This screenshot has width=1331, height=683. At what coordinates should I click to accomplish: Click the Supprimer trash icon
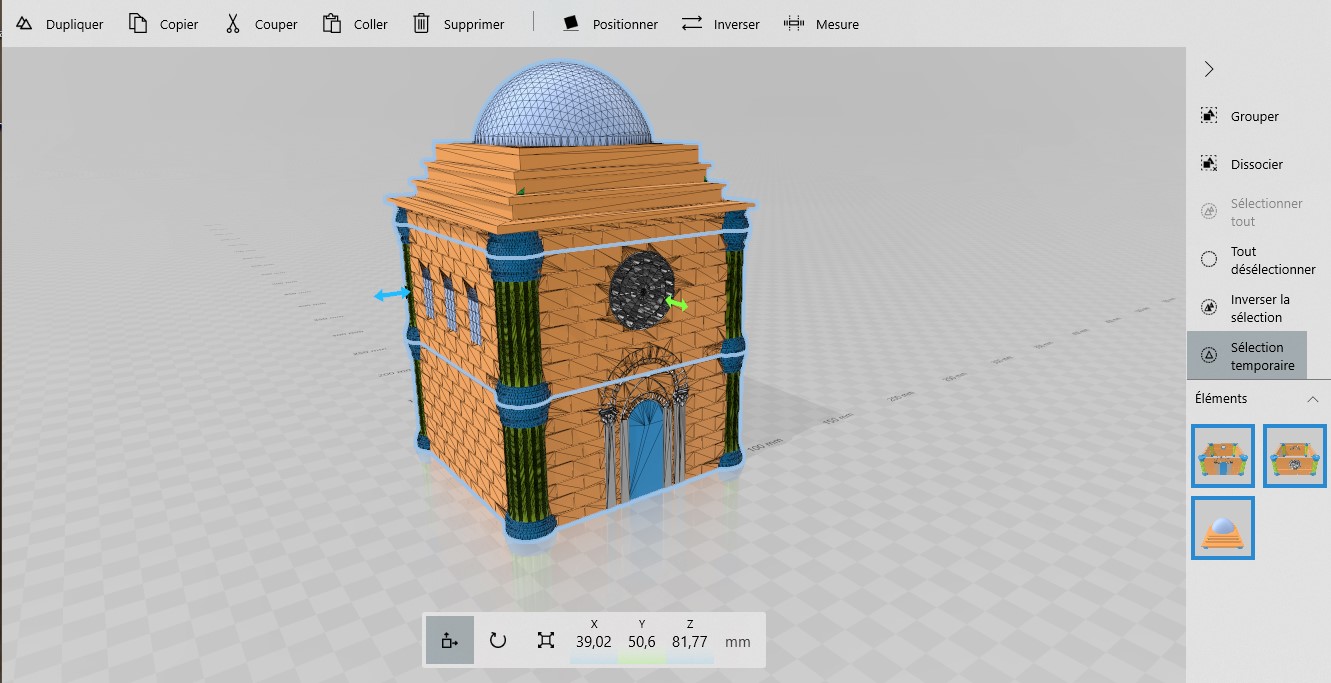tap(422, 24)
